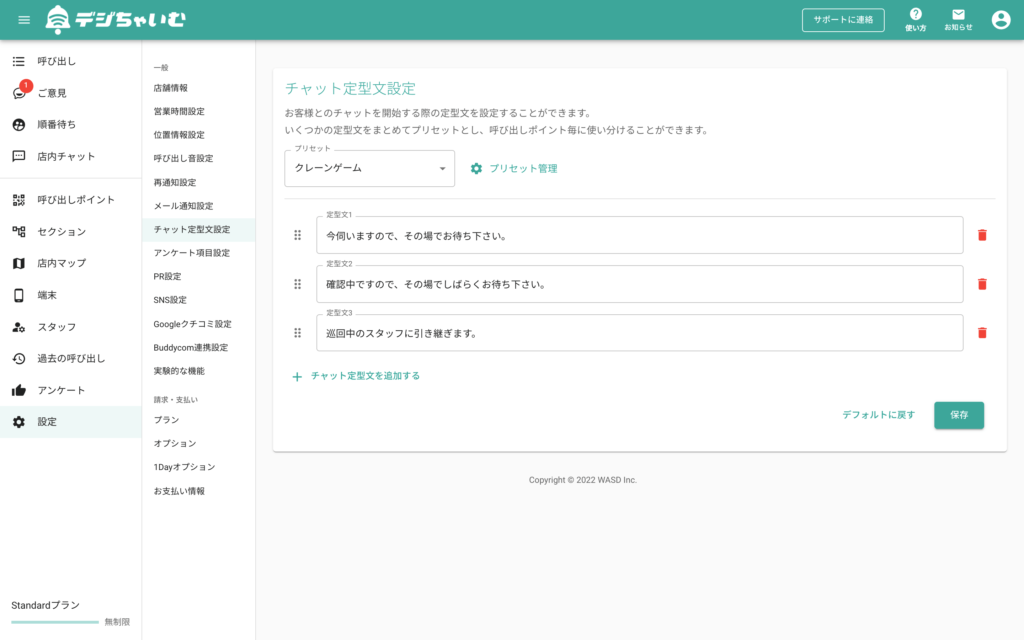Click the Copyright © 2022 WASD Inc. text
Image resolution: width=1024 pixels, height=640 pixels.
coord(583,480)
